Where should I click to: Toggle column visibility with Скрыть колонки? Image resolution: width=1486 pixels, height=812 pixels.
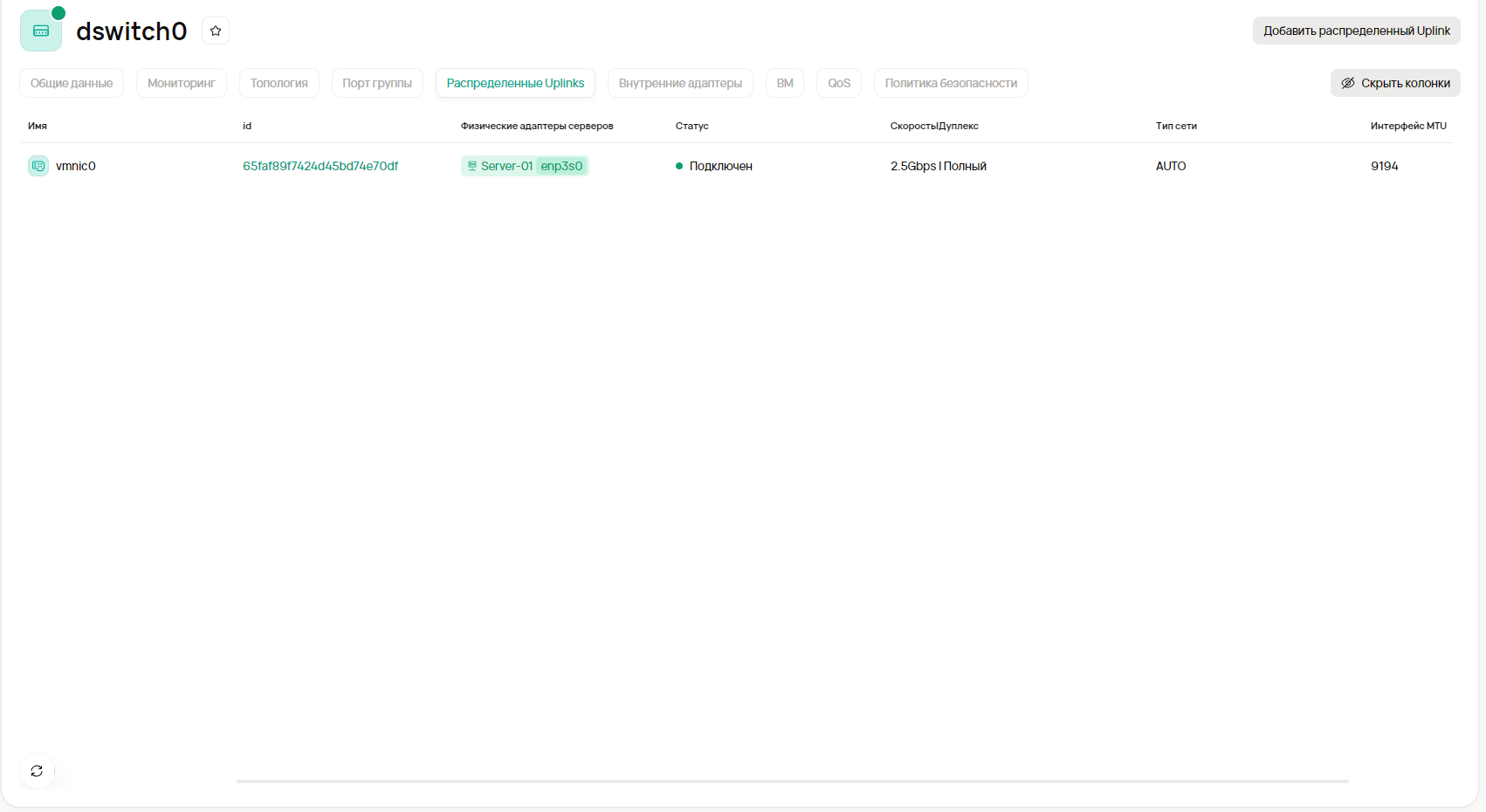tap(1394, 83)
